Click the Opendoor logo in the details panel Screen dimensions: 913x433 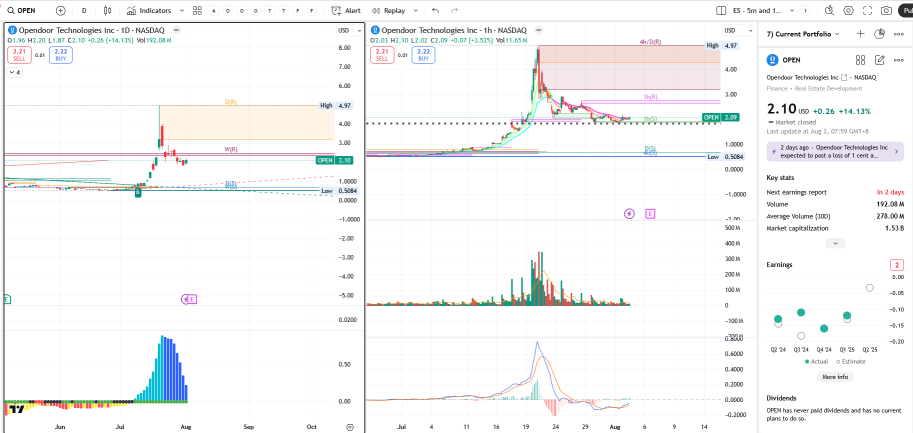[772, 59]
